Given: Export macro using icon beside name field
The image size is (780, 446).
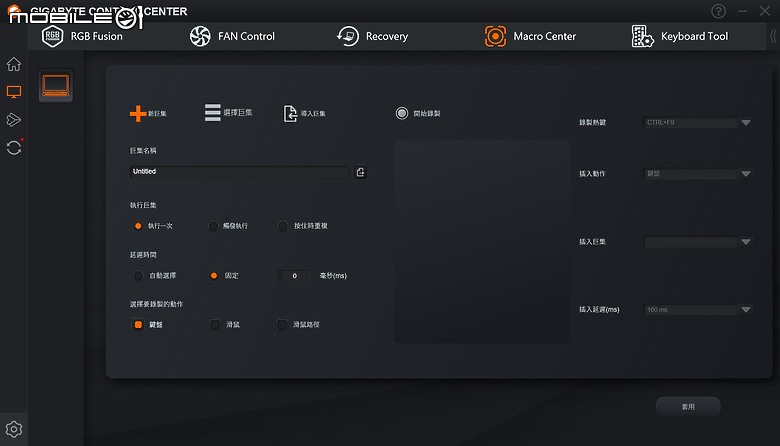Looking at the screenshot, I should click(361, 172).
